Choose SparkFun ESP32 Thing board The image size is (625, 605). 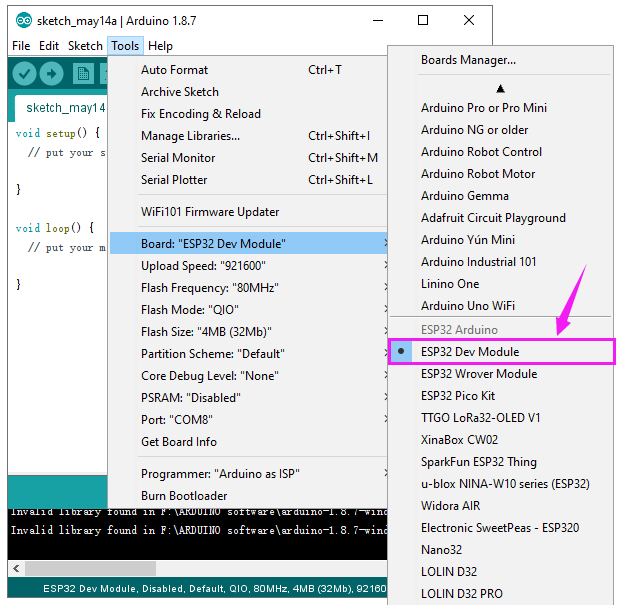pyautogui.click(x=501, y=462)
